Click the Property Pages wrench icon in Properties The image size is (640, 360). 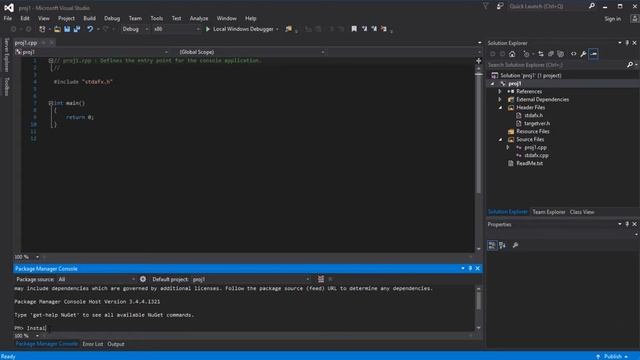[x=516, y=245]
